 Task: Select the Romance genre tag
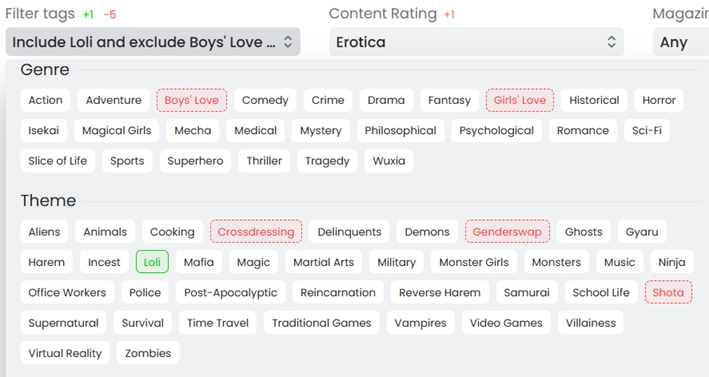(x=583, y=131)
